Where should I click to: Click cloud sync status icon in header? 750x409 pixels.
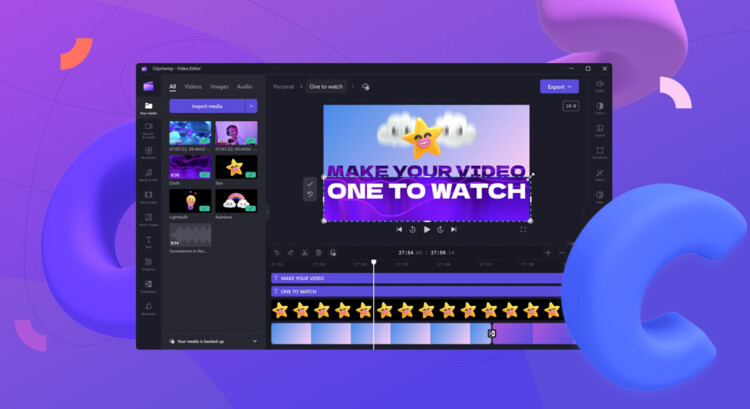pyautogui.click(x=365, y=87)
